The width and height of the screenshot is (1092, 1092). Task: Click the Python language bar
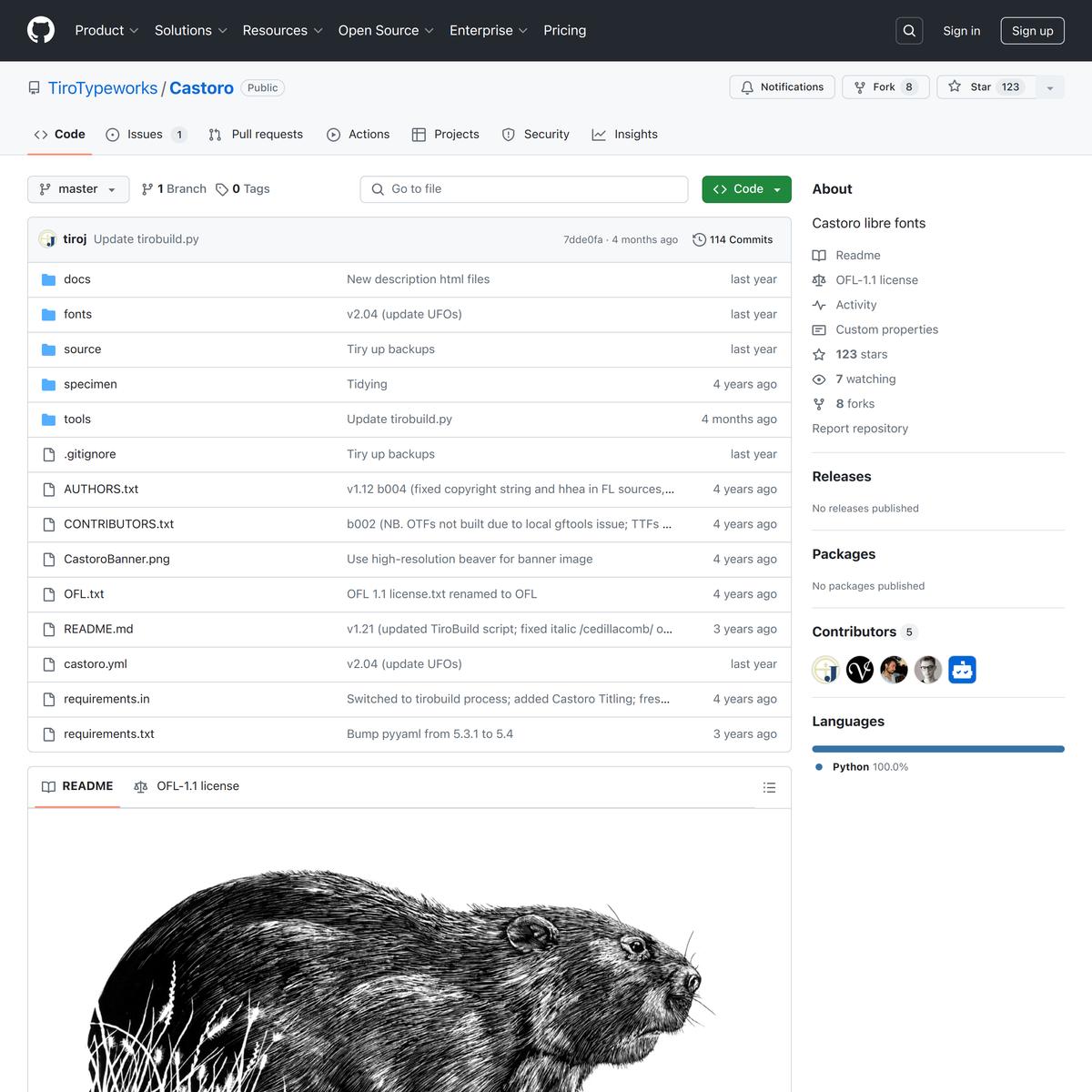click(x=937, y=749)
